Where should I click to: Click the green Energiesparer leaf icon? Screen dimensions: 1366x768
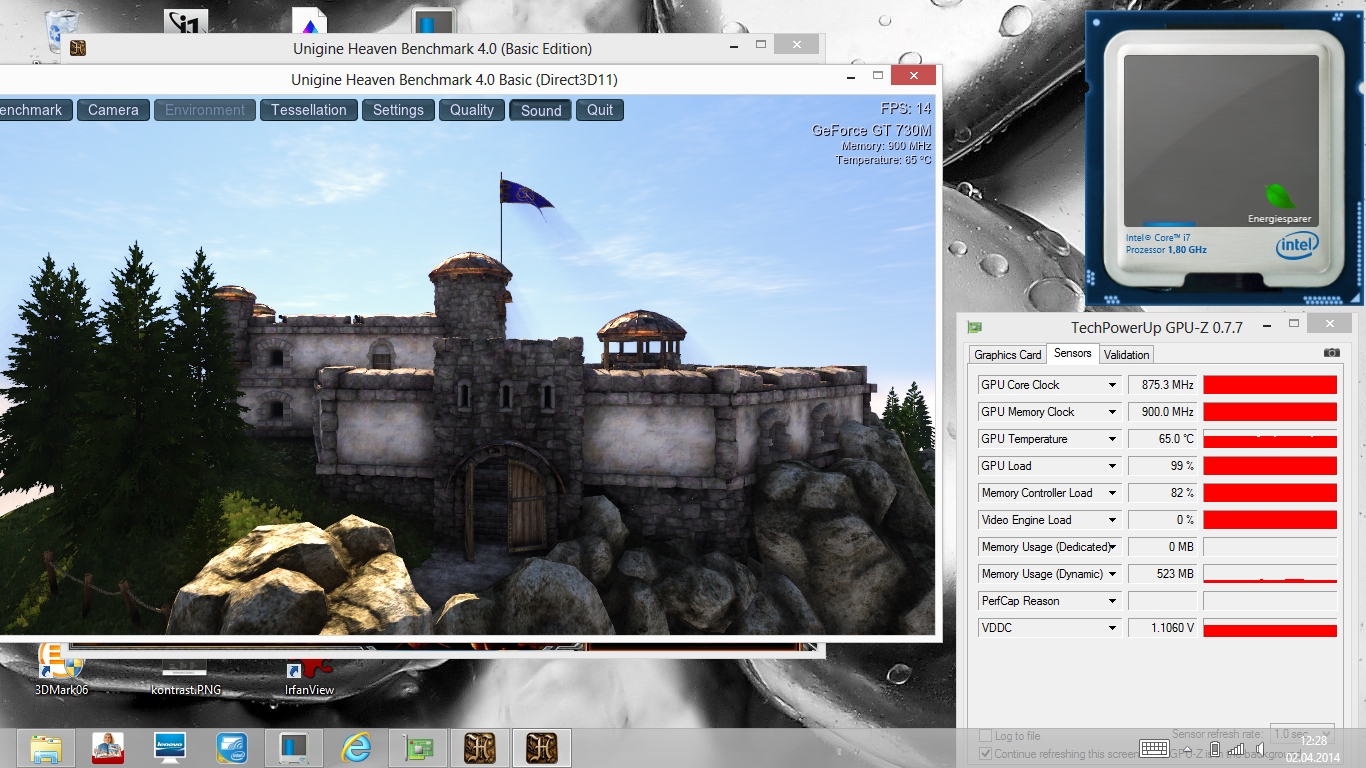(x=1279, y=196)
